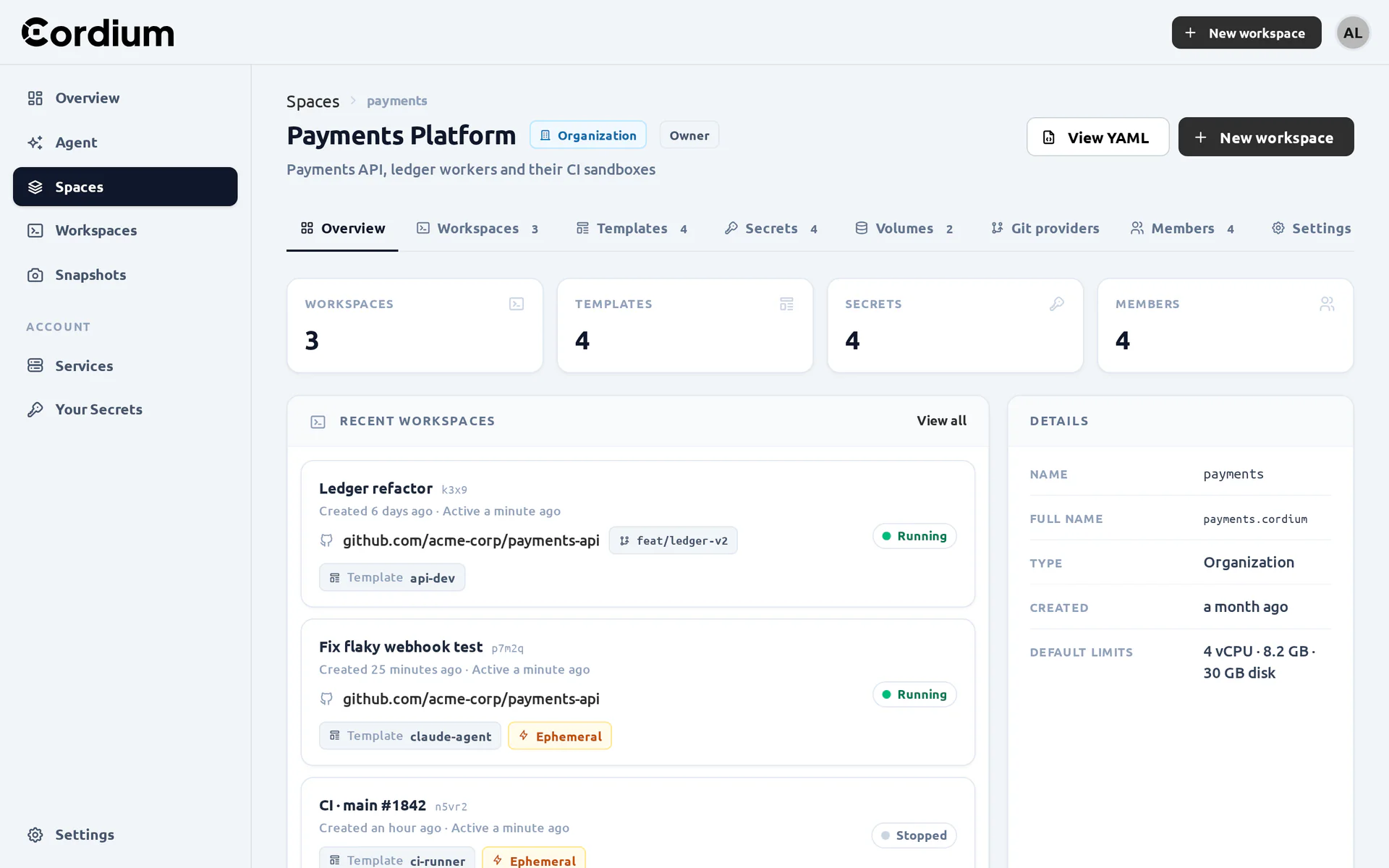
Task: Click the people icon on Members card
Action: (x=1327, y=304)
